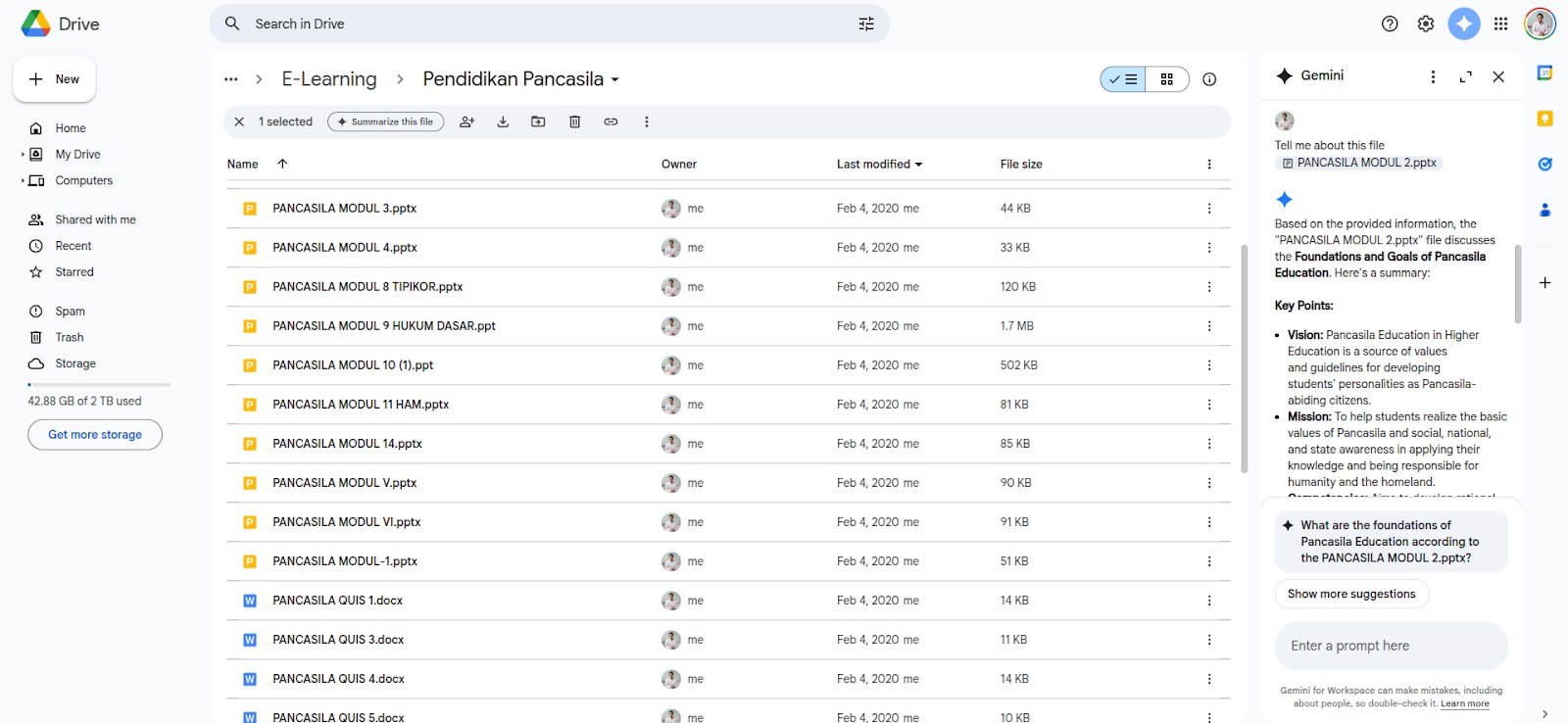Download the selected file
Viewport: 1568px width, 723px height.
[503, 121]
